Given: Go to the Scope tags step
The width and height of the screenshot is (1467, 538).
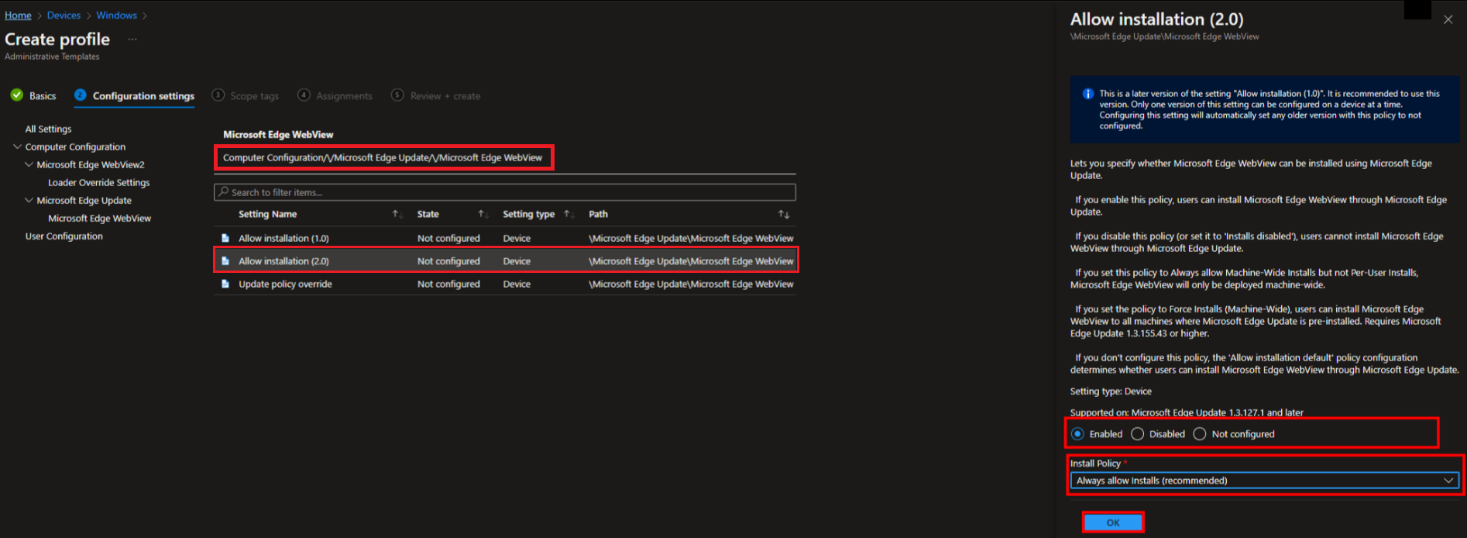Looking at the screenshot, I should pos(254,96).
